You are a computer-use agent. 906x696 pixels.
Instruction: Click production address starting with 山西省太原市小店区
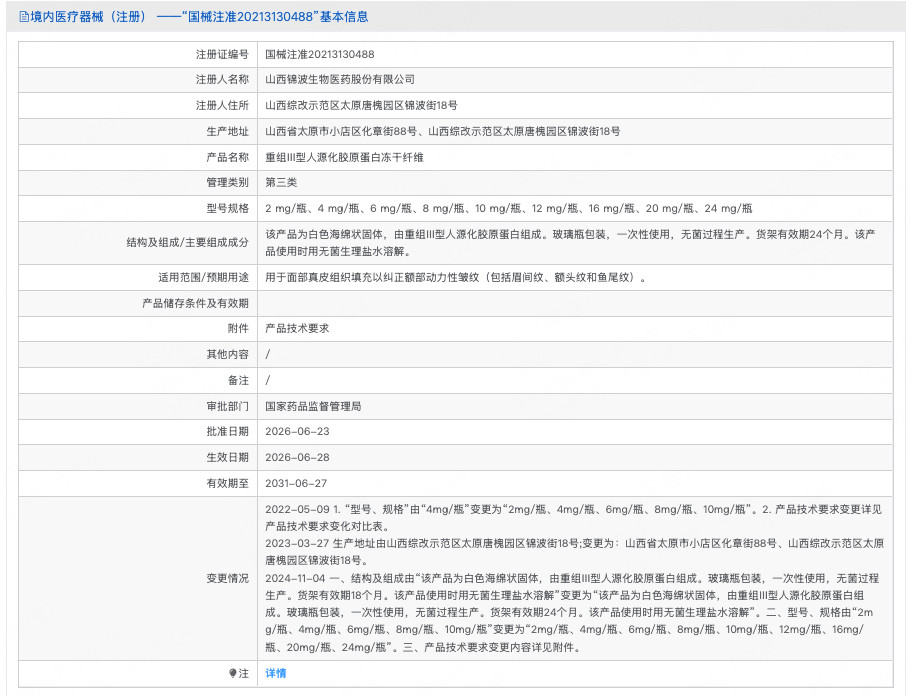click(x=443, y=131)
